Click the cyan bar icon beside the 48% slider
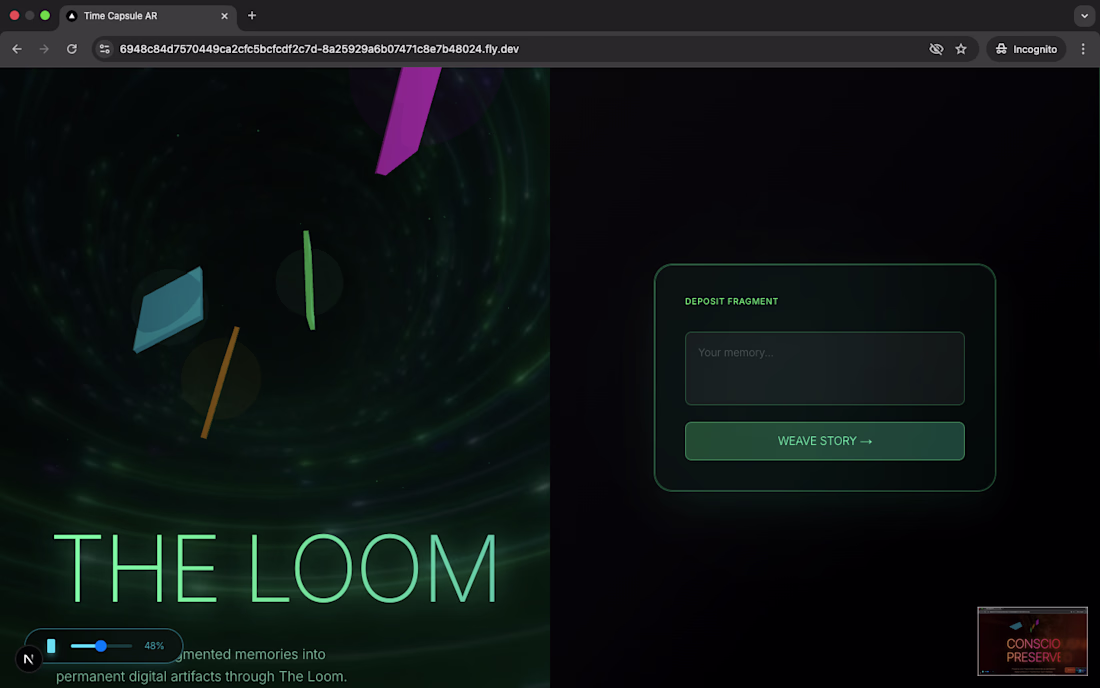Image resolution: width=1100 pixels, height=688 pixels. coord(51,646)
